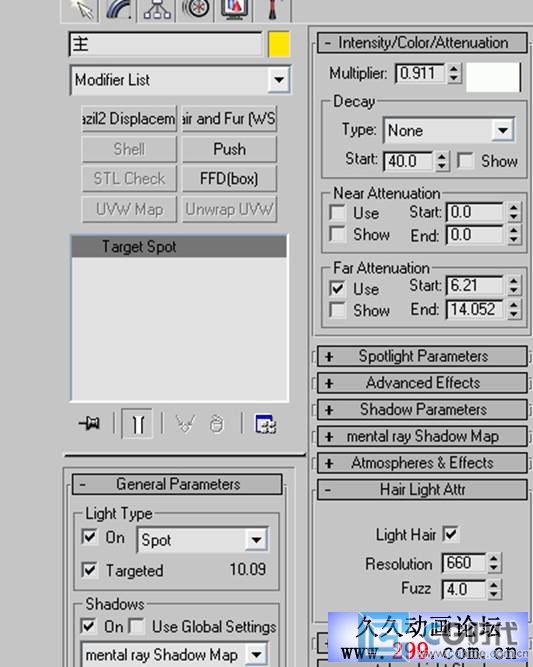Click the Near Attenuation Start spinner
The height and width of the screenshot is (667, 533).
click(x=514, y=212)
